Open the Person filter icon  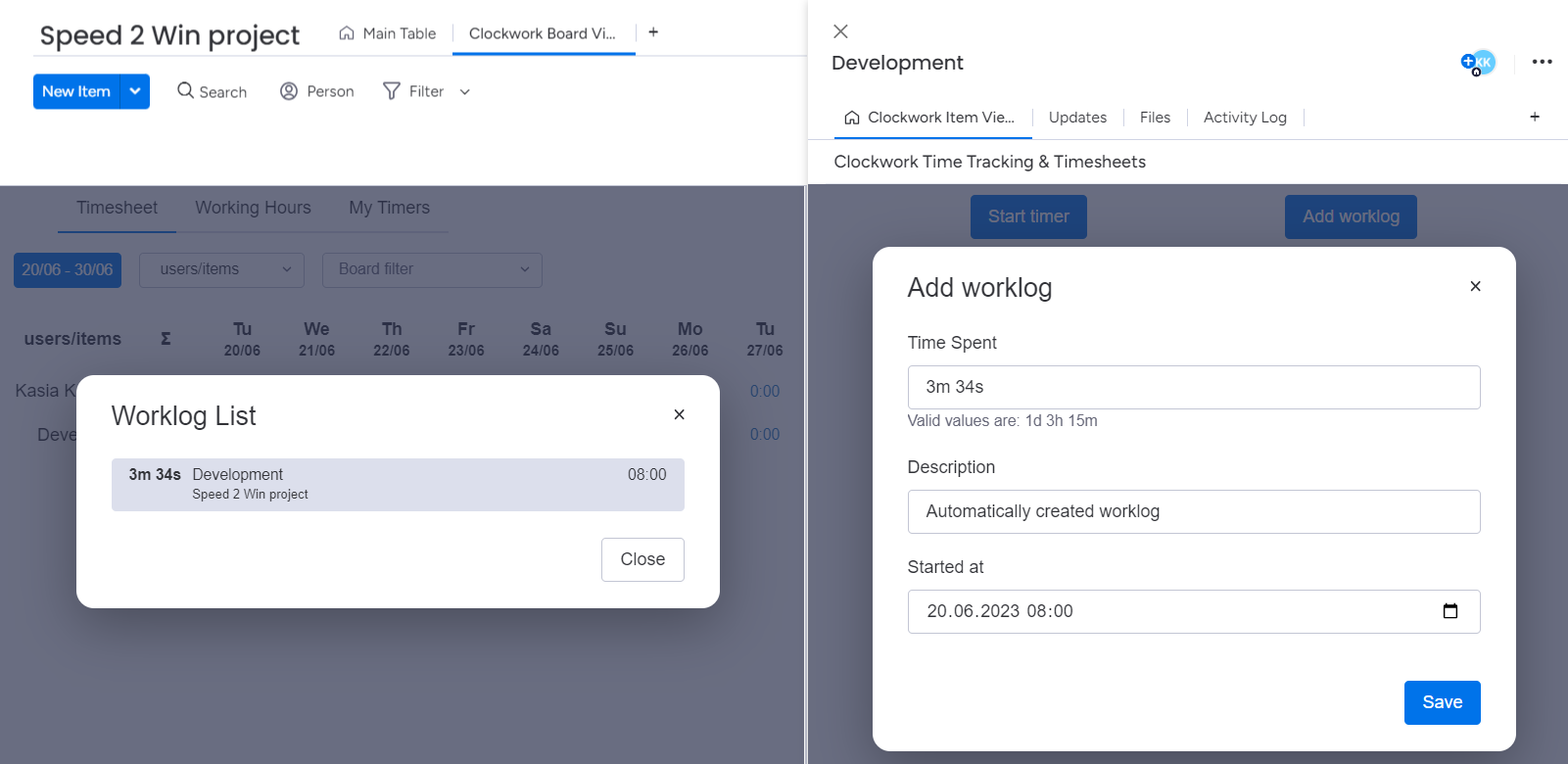coord(289,91)
